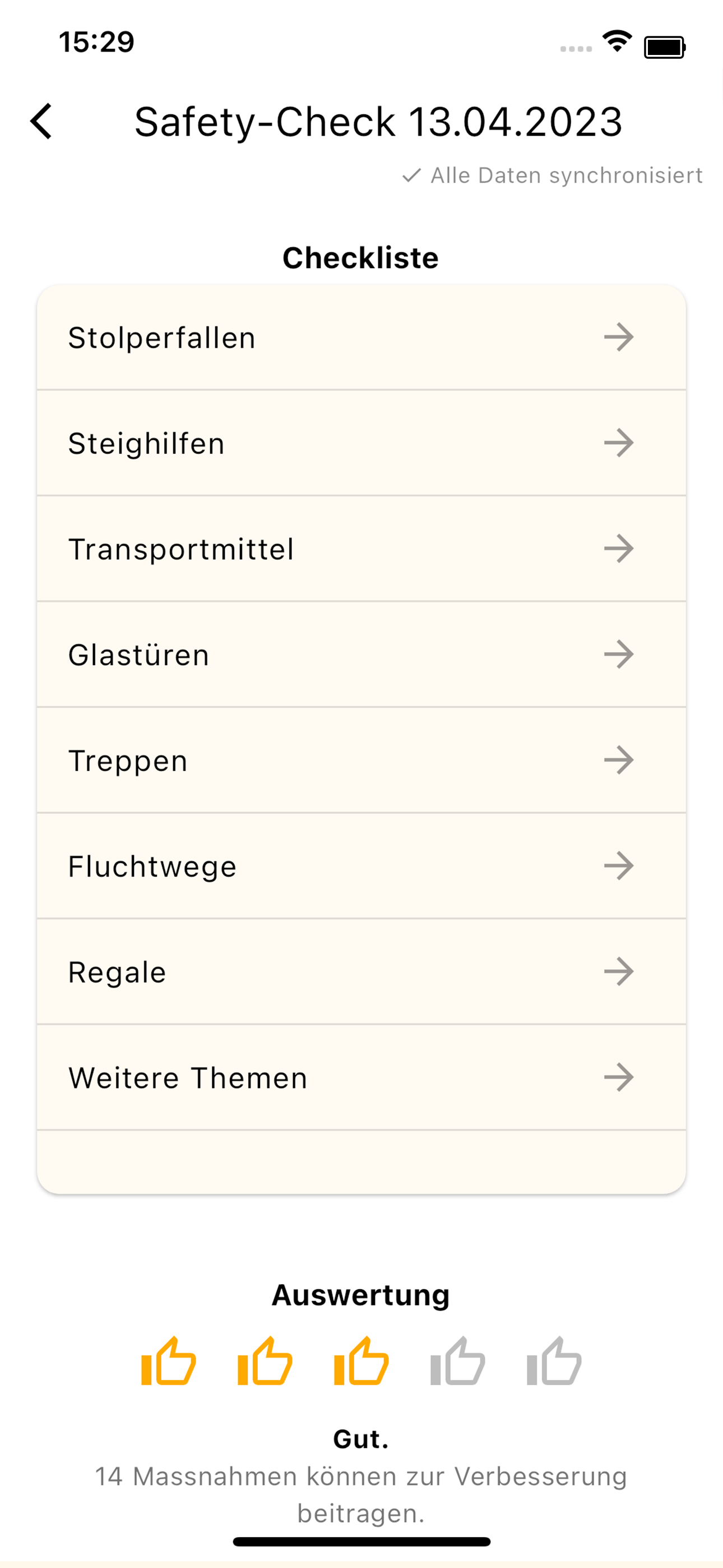Click the arrow next to Treppen
Viewport: 723px width, 1568px height.
[619, 760]
